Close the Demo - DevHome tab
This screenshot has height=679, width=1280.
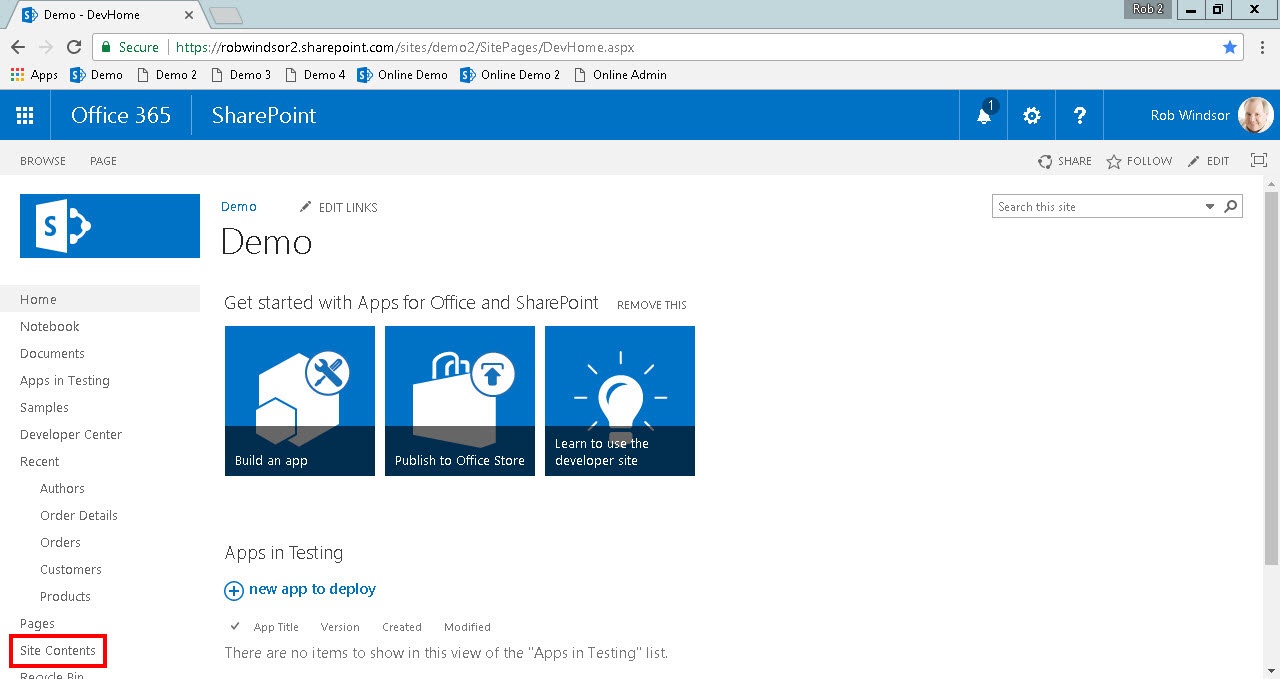189,15
